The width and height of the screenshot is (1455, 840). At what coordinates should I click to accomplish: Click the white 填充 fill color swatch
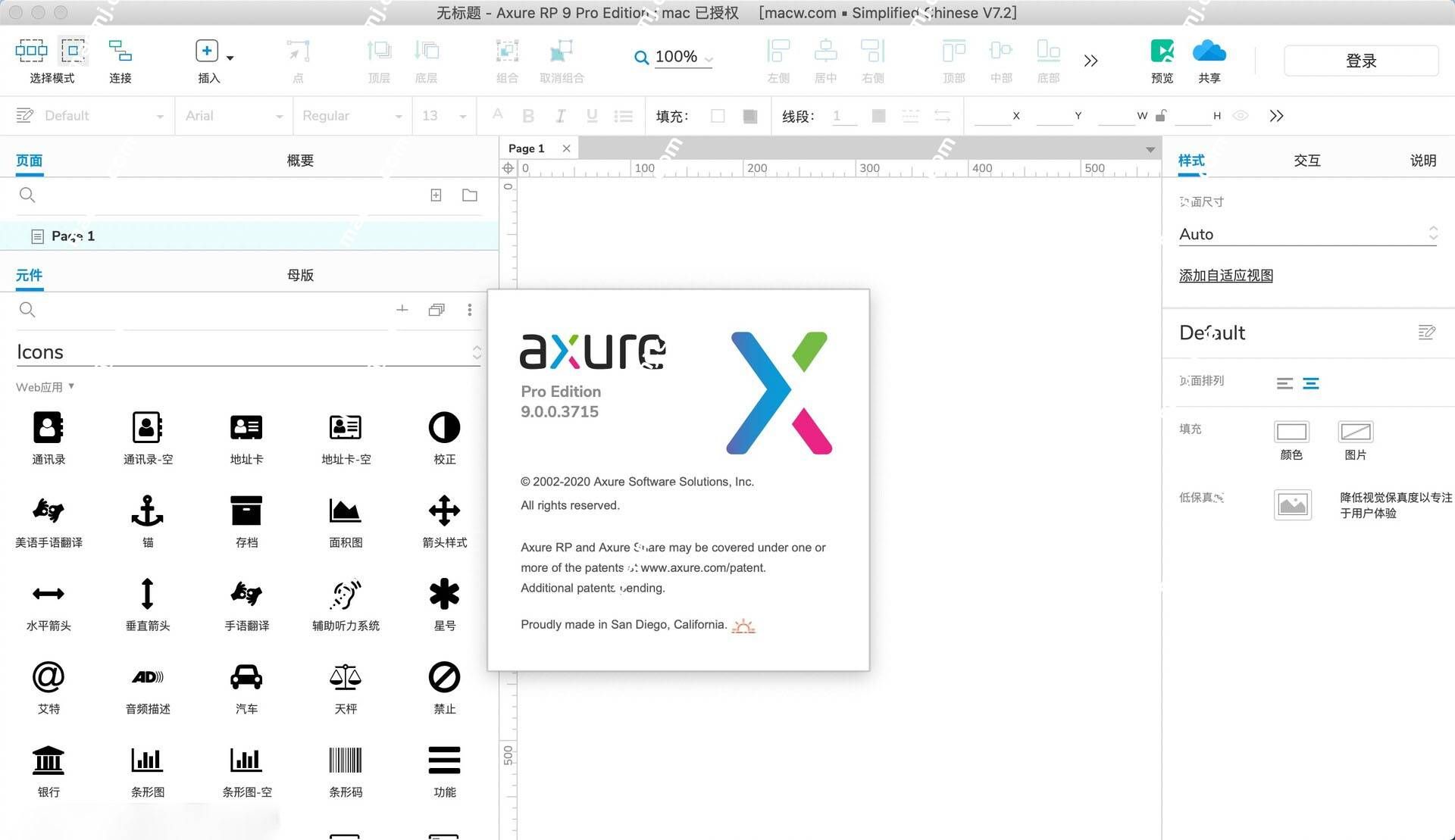tap(718, 116)
